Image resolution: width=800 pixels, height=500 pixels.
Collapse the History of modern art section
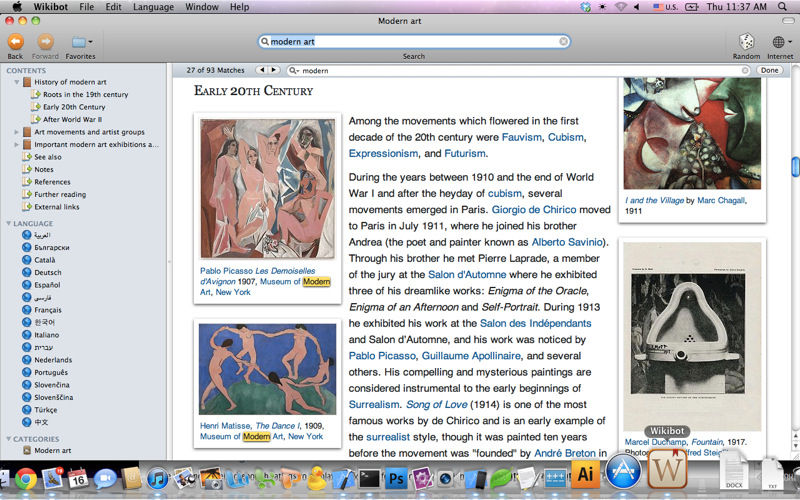coord(16,82)
